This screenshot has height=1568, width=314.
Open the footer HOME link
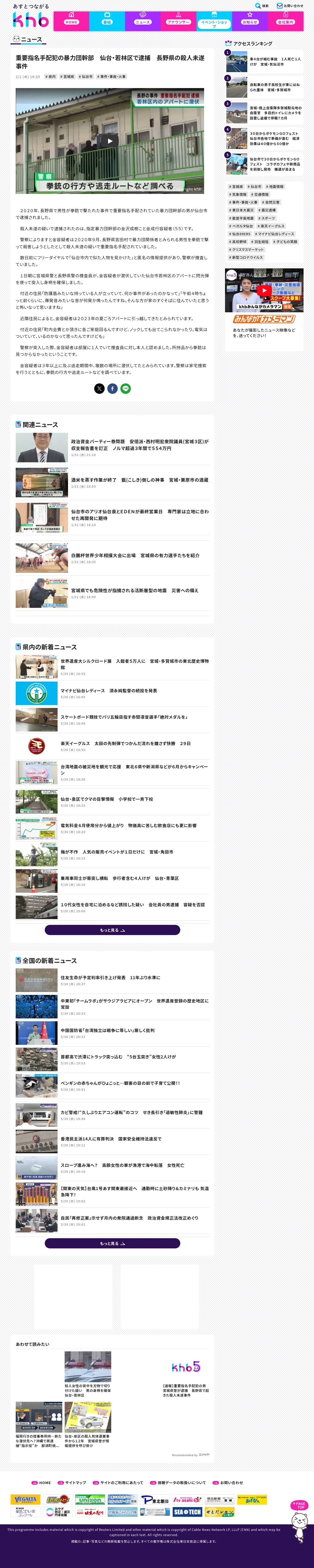click(x=41, y=1483)
